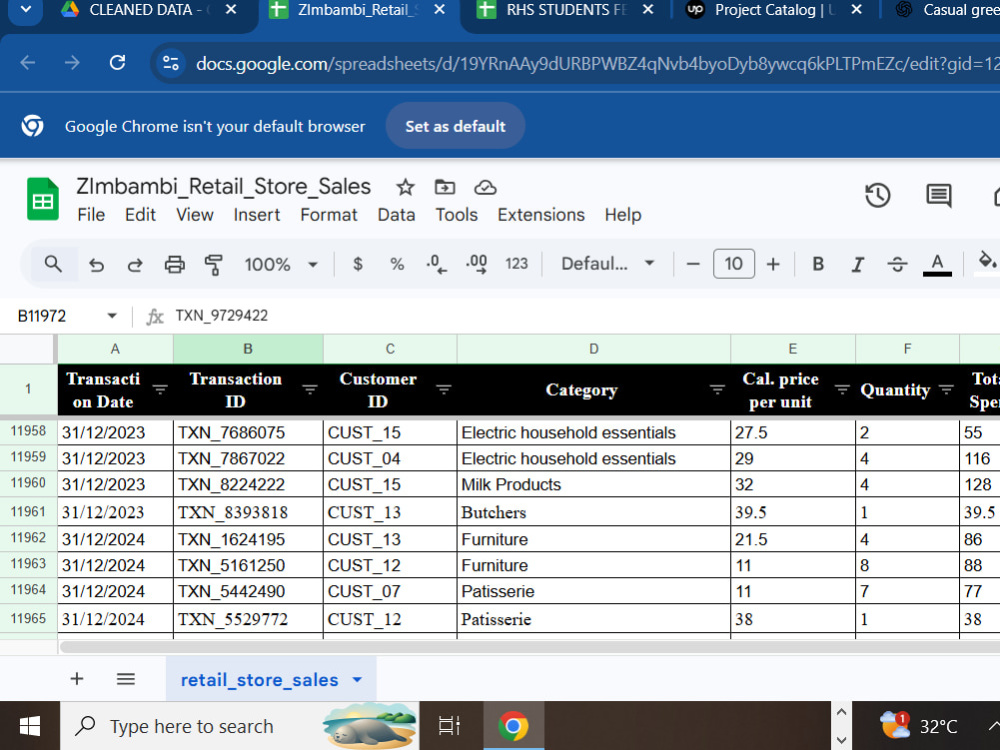
Task: Open the View menu
Action: coord(195,215)
